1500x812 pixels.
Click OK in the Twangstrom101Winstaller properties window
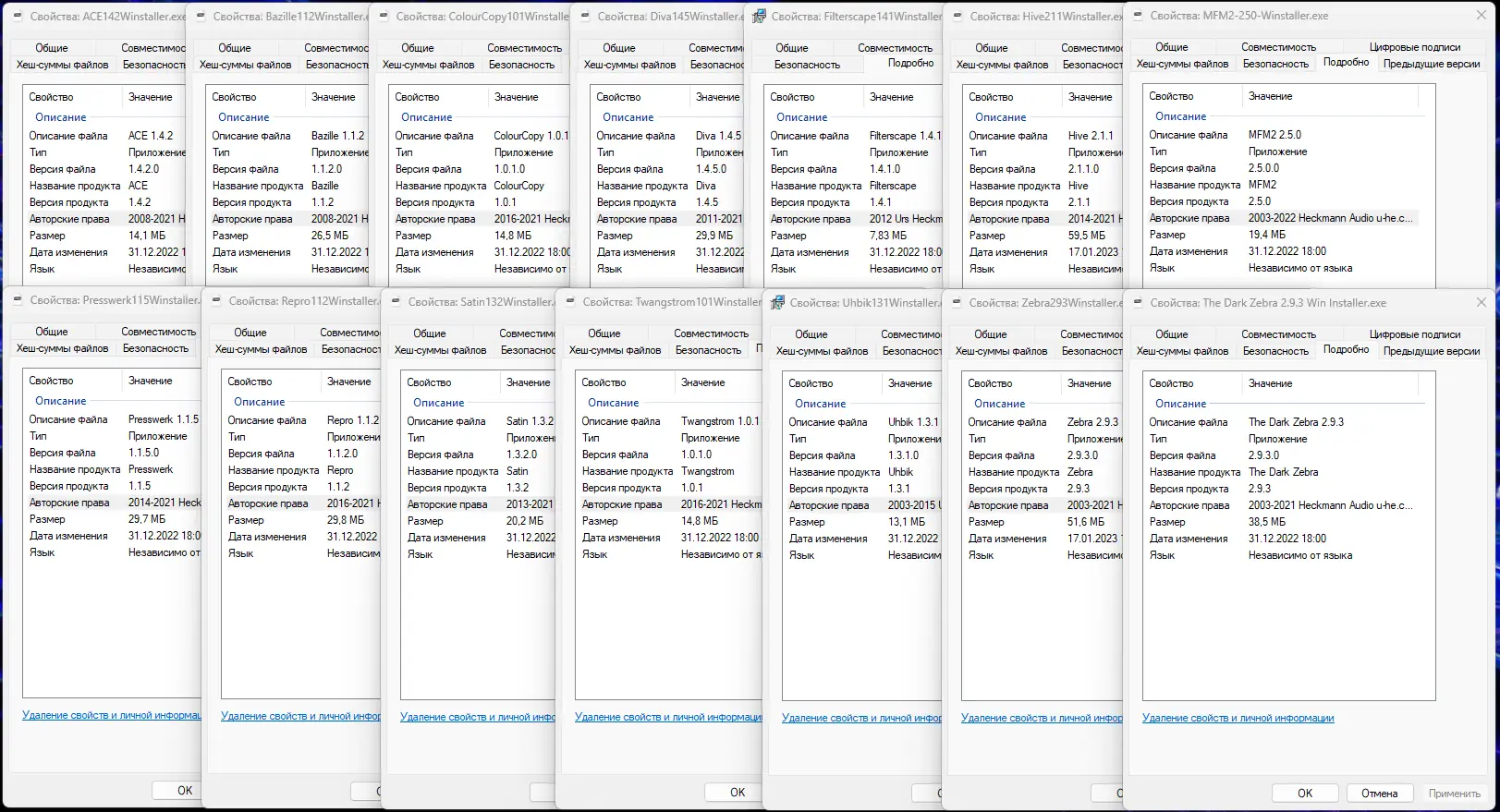pyautogui.click(x=734, y=792)
